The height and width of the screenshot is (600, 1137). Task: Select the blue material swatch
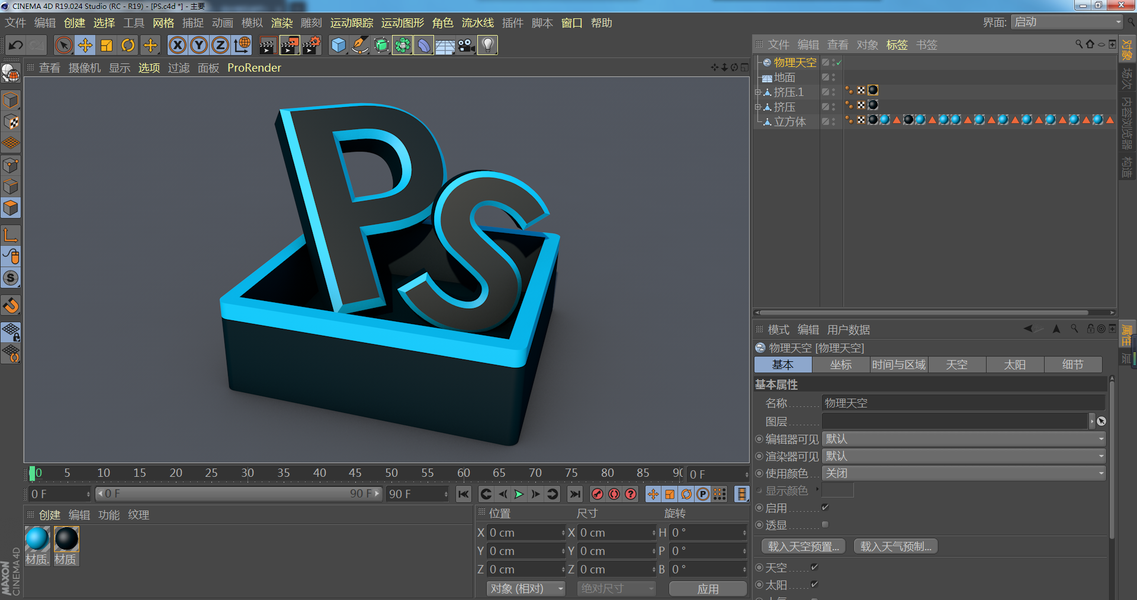[37, 539]
